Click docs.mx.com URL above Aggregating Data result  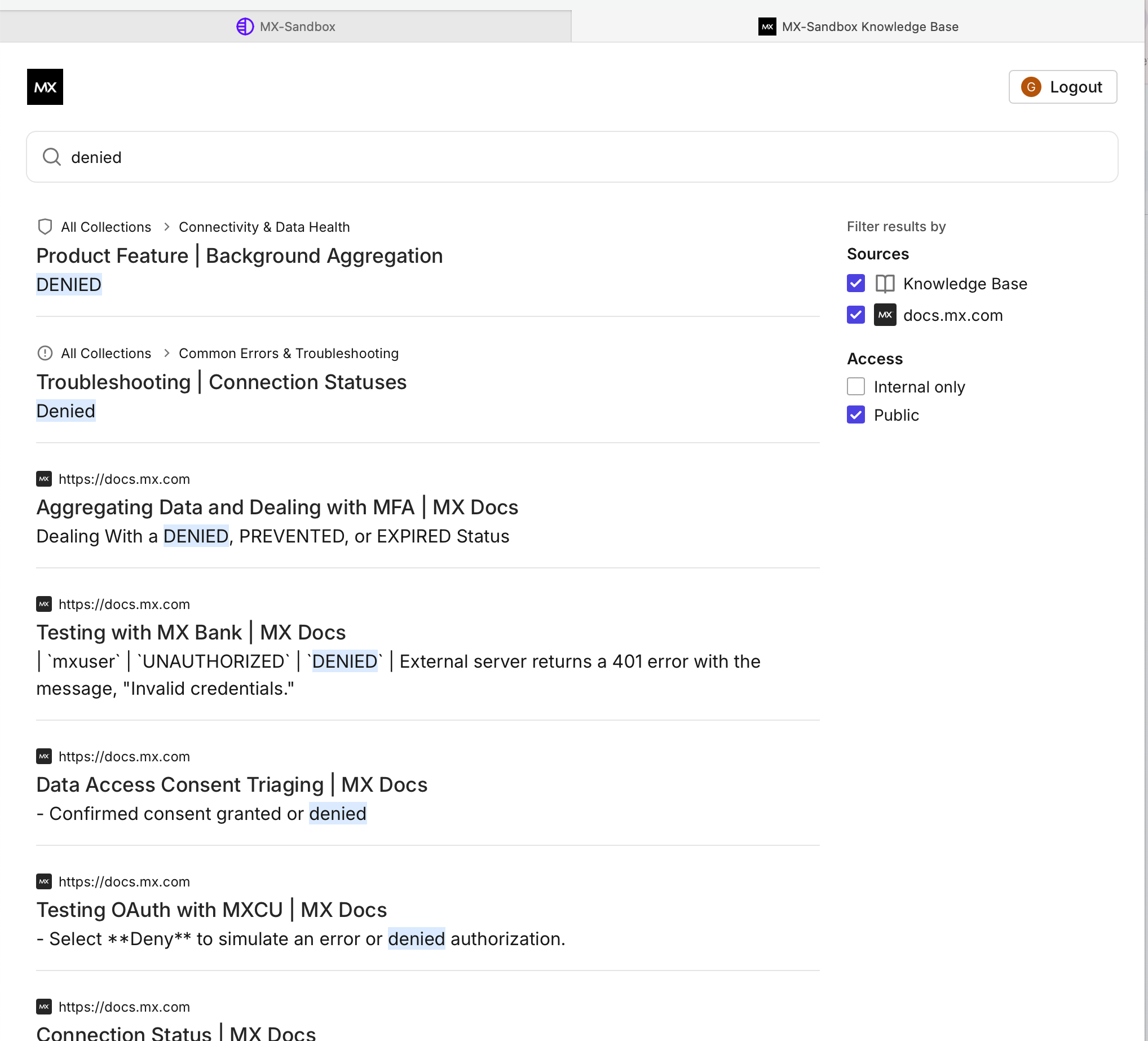coord(124,479)
